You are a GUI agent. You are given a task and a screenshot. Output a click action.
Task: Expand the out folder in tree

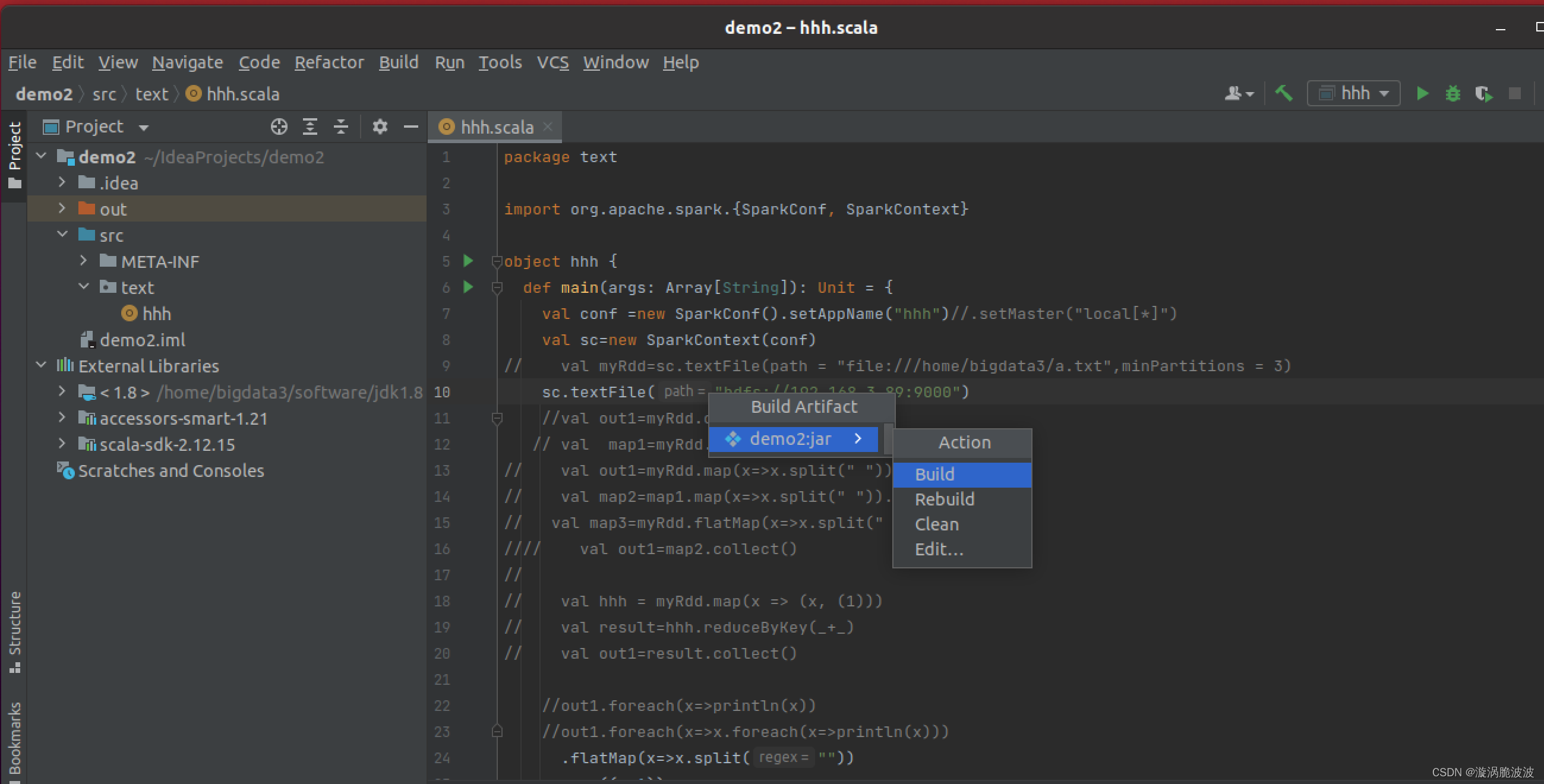click(x=62, y=208)
